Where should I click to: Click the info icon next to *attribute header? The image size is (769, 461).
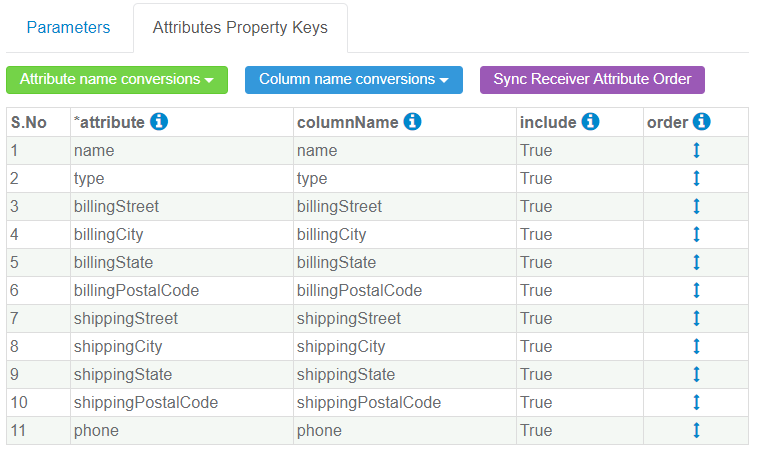tap(159, 121)
